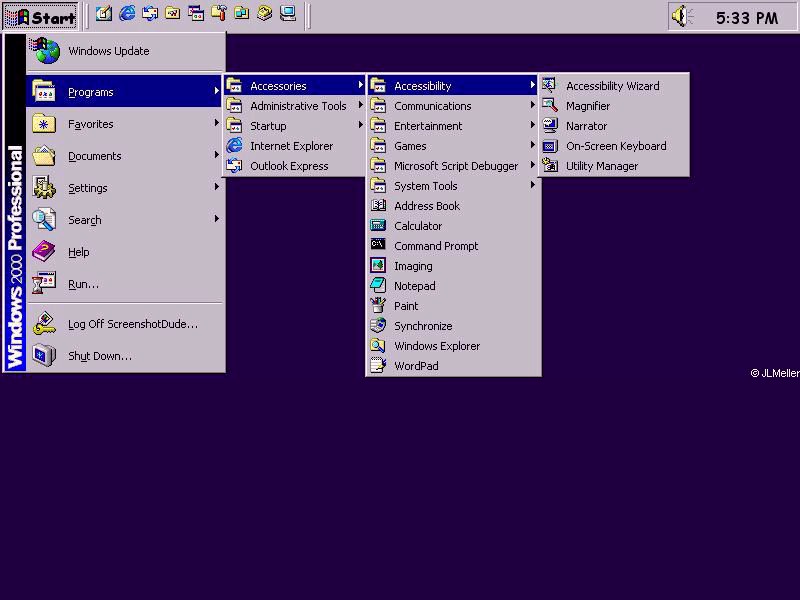Click the Start button
Image resolution: width=800 pixels, height=600 pixels.
[40, 17]
